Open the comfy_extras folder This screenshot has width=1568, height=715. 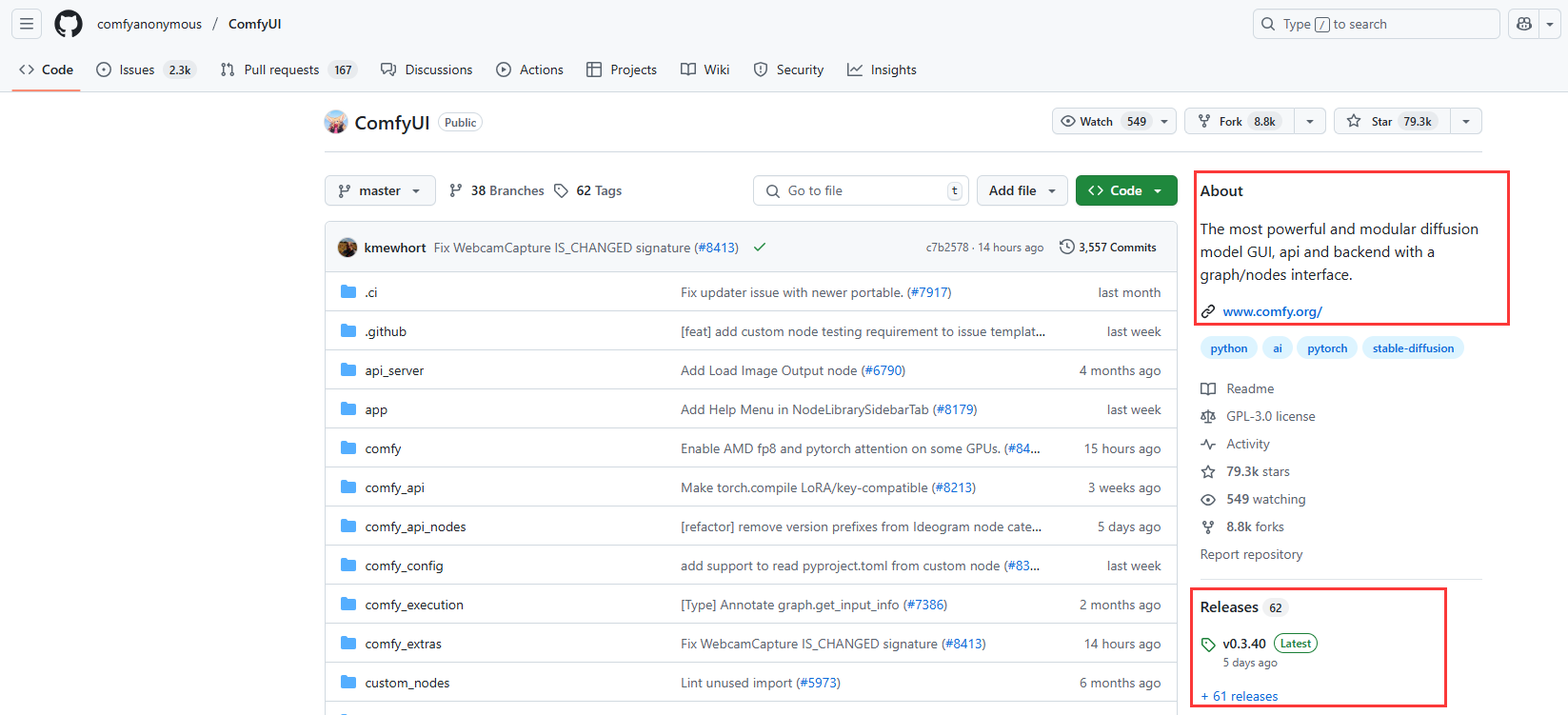tap(403, 644)
